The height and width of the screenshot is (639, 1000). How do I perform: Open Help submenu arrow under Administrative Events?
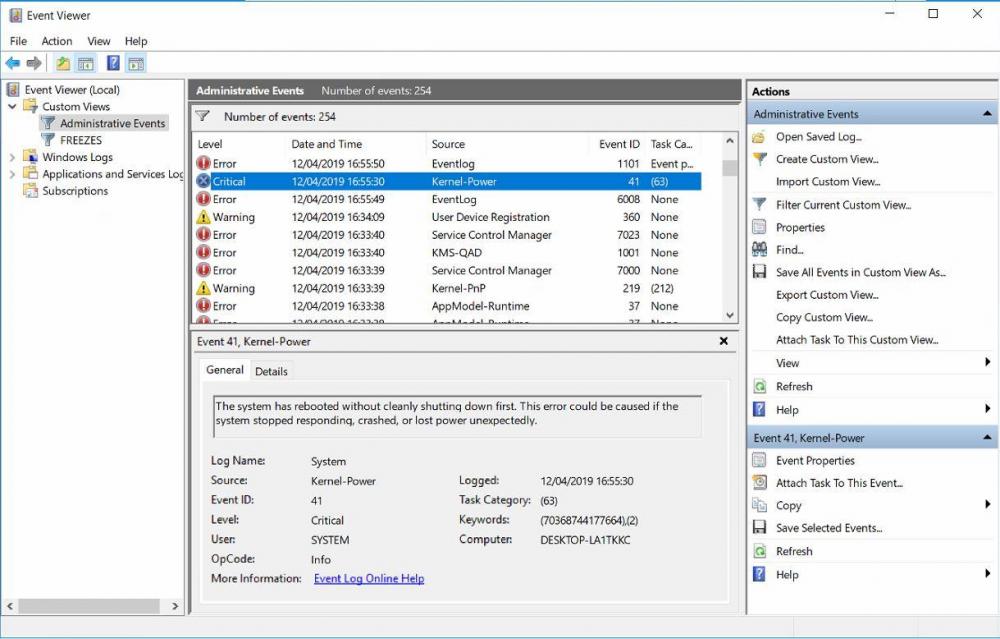coord(987,409)
